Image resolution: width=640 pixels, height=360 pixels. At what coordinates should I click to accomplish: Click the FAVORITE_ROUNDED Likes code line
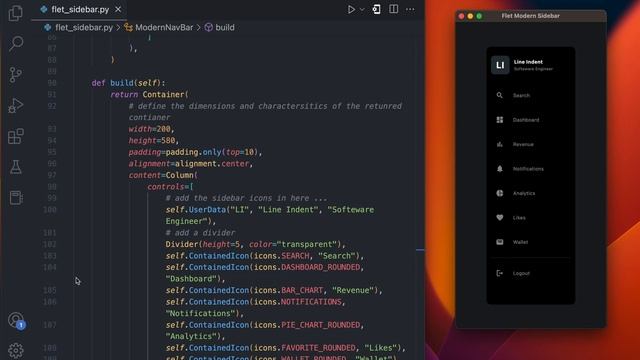286,348
